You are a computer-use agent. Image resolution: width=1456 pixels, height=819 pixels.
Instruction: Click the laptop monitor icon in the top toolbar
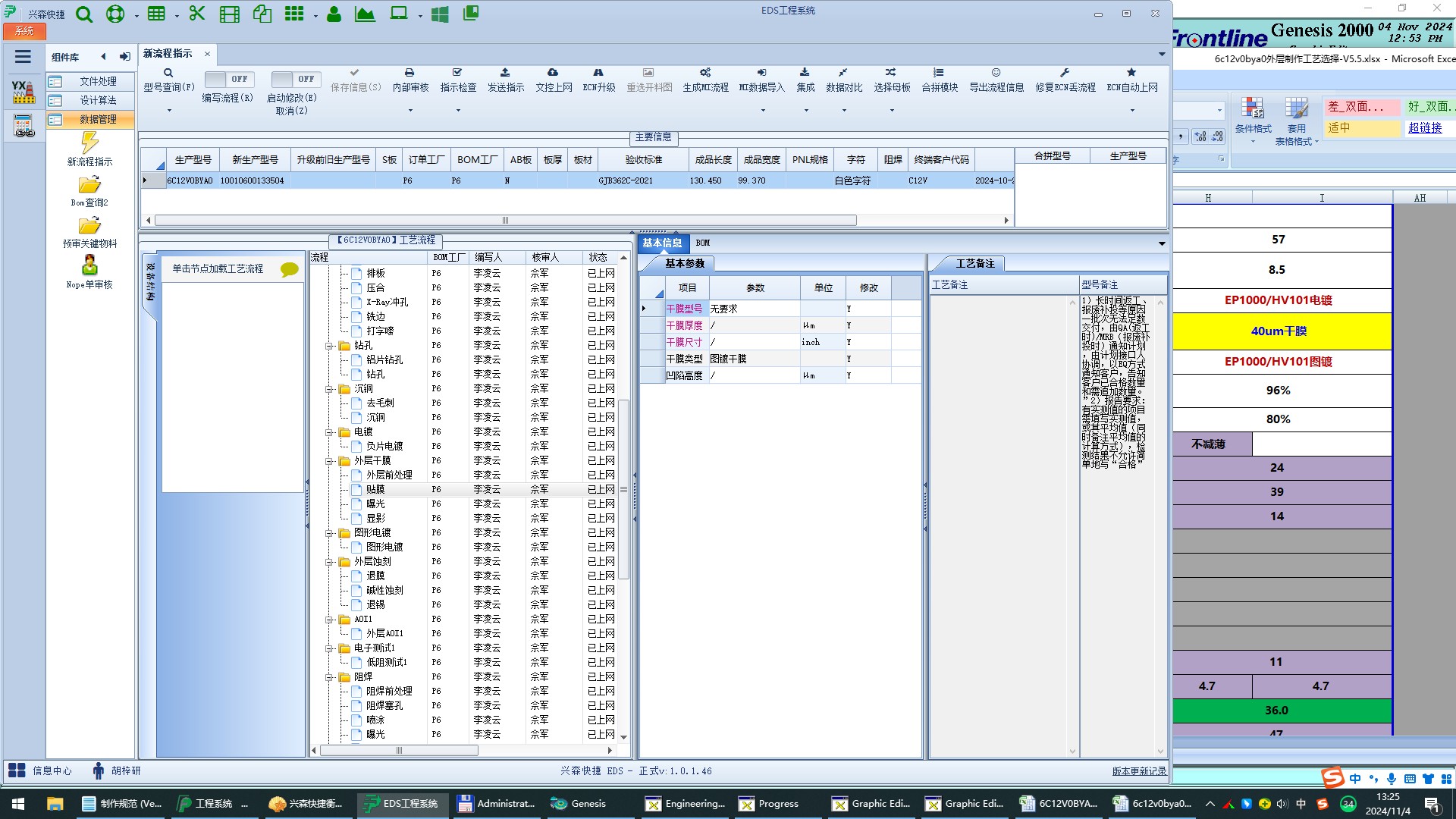click(x=399, y=14)
